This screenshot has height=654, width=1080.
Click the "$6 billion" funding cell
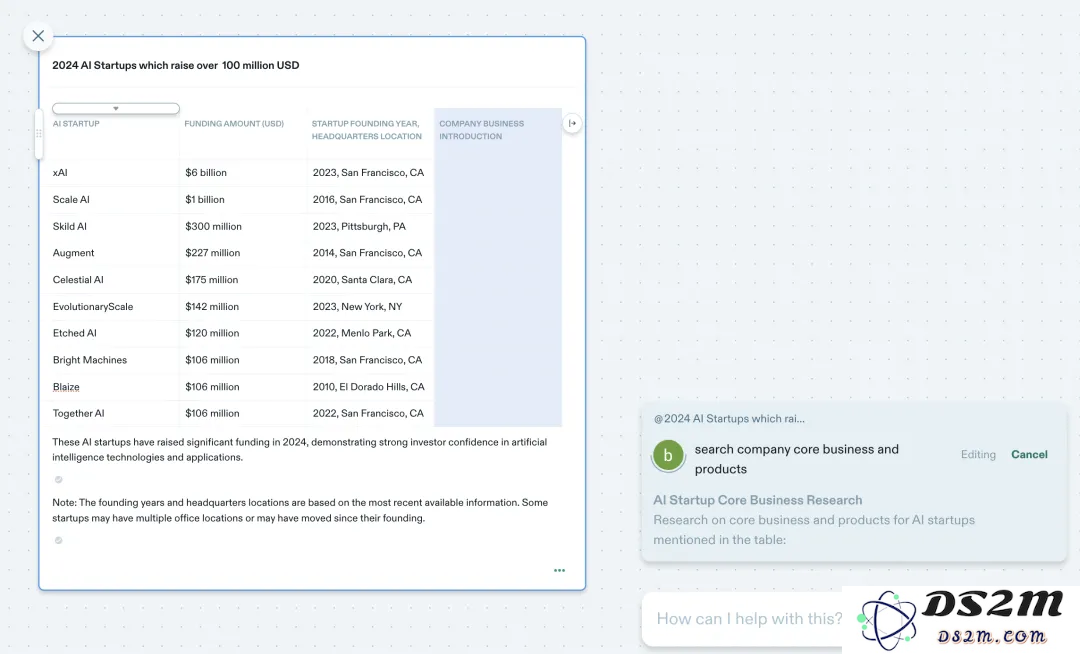pyautogui.click(x=206, y=173)
